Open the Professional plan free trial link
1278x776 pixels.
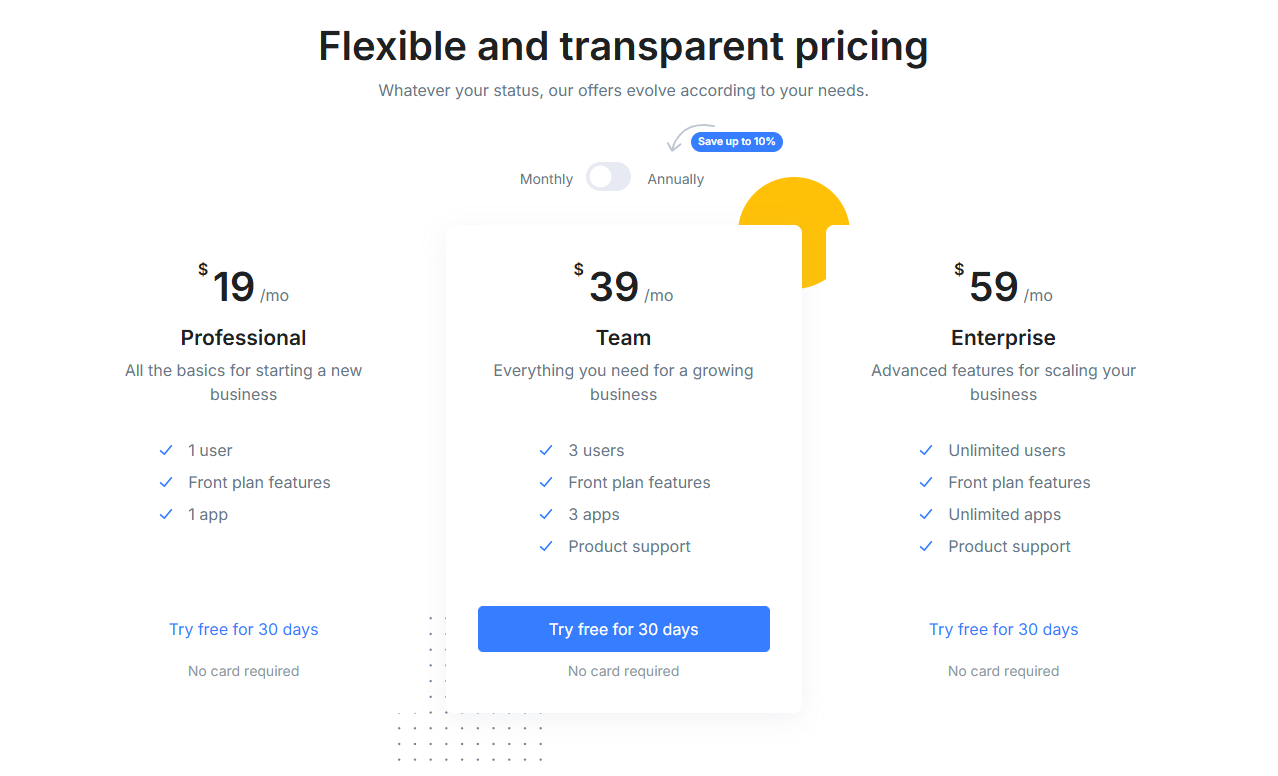point(243,629)
